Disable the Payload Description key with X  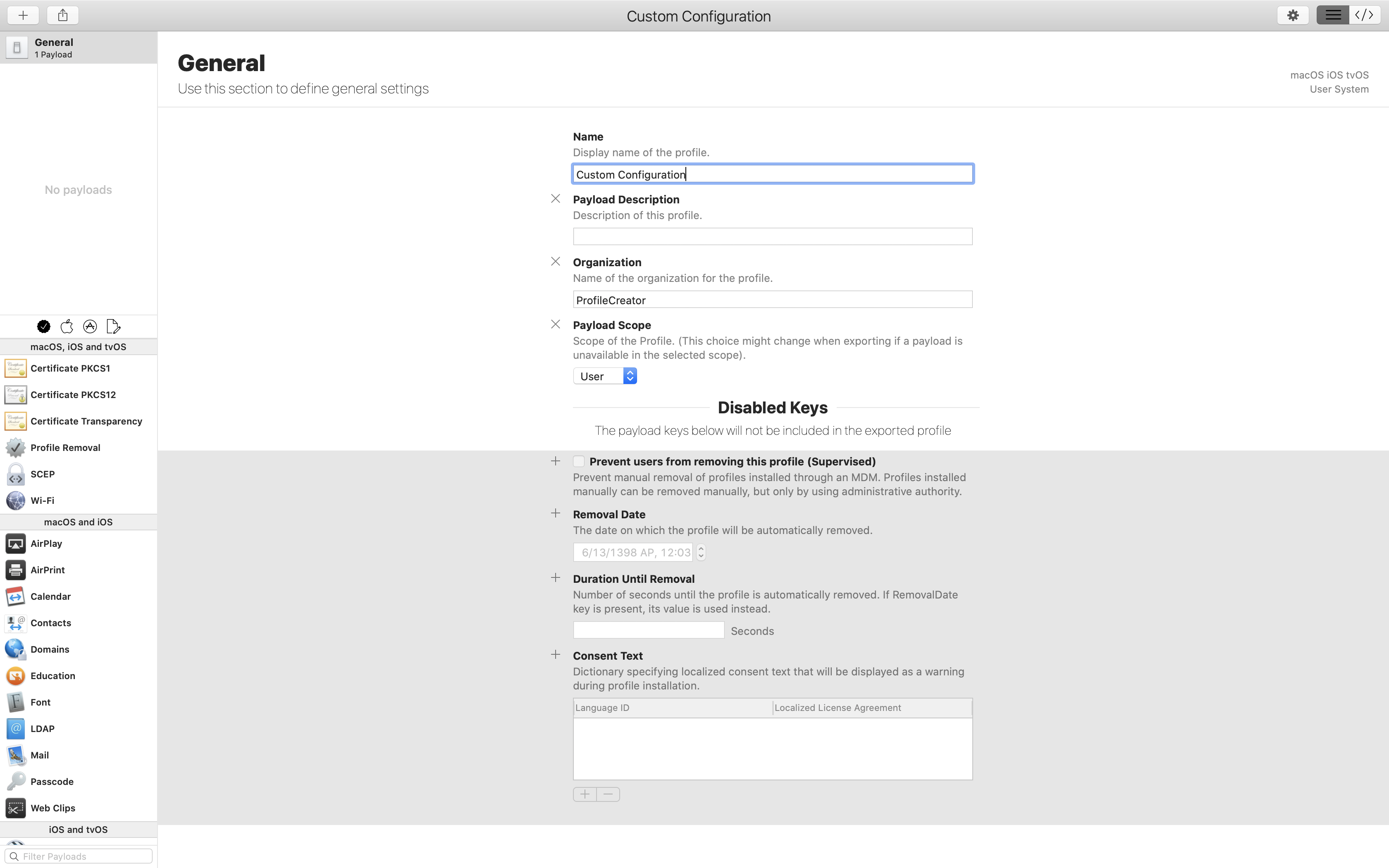pyautogui.click(x=555, y=199)
